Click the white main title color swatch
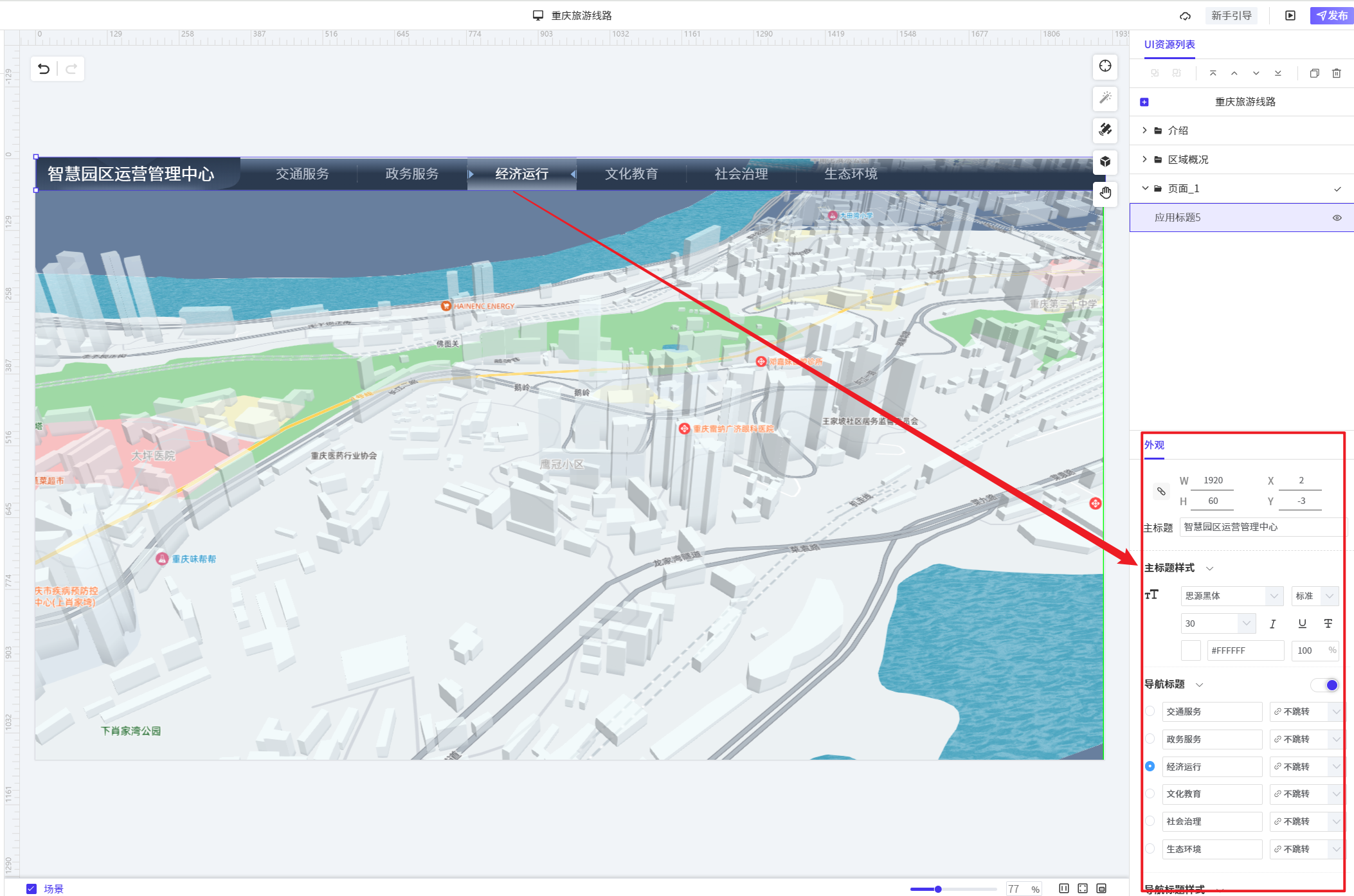Image resolution: width=1354 pixels, height=896 pixels. pyautogui.click(x=1191, y=650)
